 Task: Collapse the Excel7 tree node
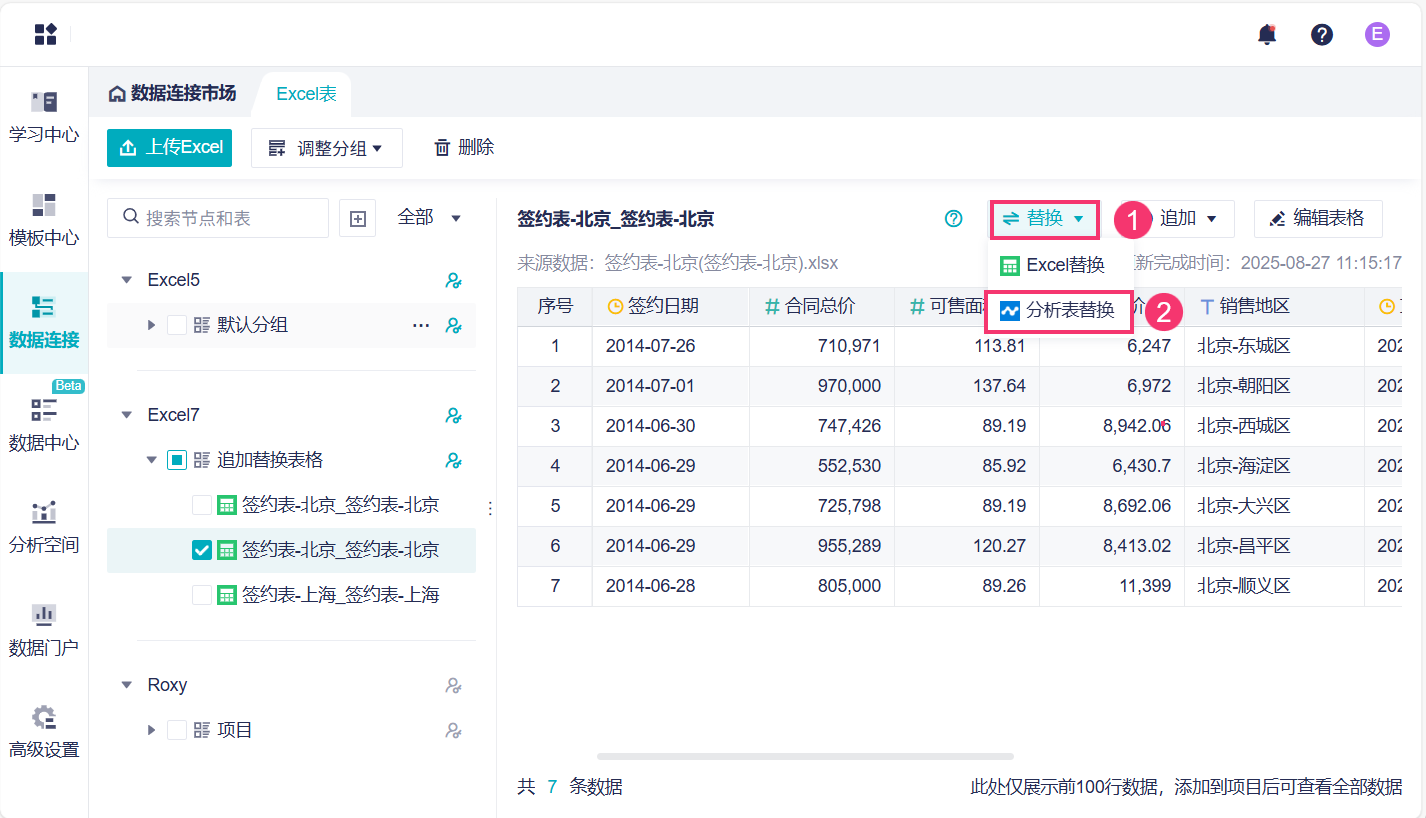127,415
